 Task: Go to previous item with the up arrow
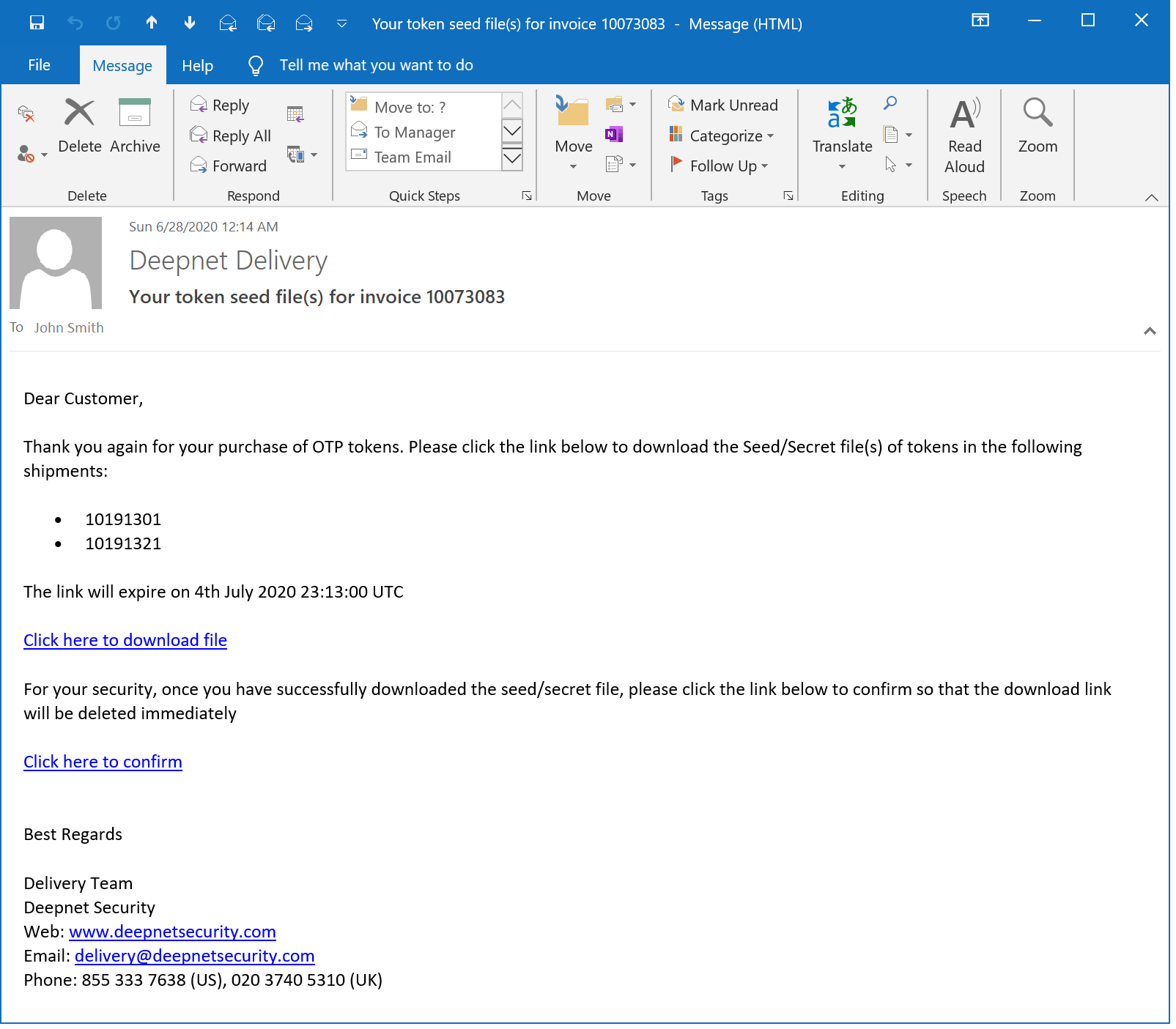152,23
